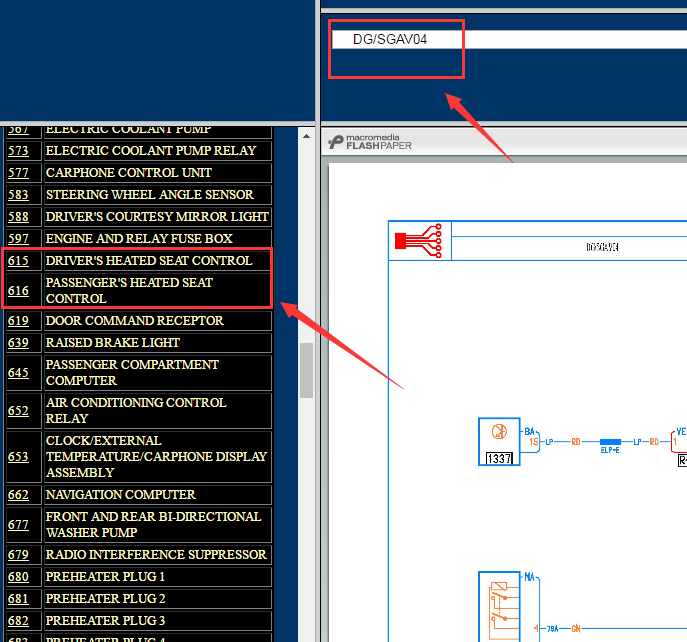Screen dimensions: 687x642
Task: Select 'PREHEATER PLUG 3' text
Action: pos(106,621)
